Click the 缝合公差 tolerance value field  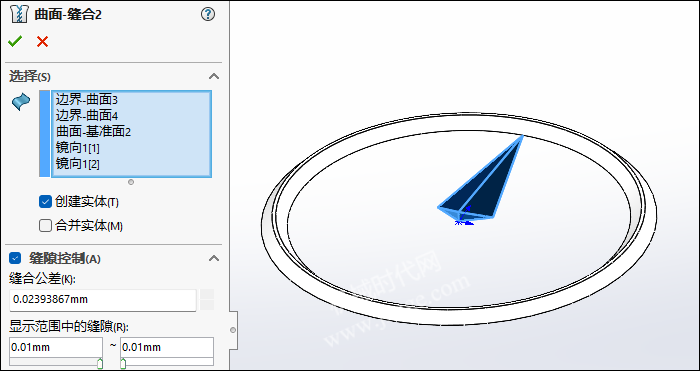click(x=103, y=300)
